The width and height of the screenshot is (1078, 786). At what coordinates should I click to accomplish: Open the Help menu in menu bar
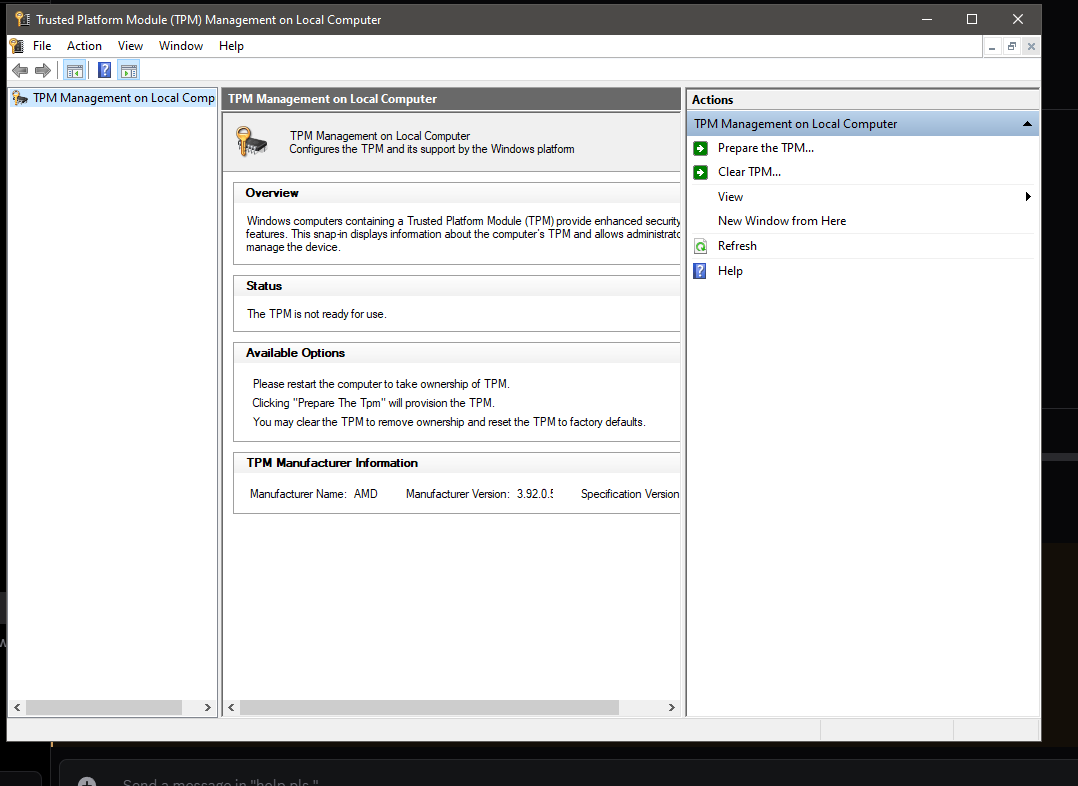pyautogui.click(x=231, y=46)
